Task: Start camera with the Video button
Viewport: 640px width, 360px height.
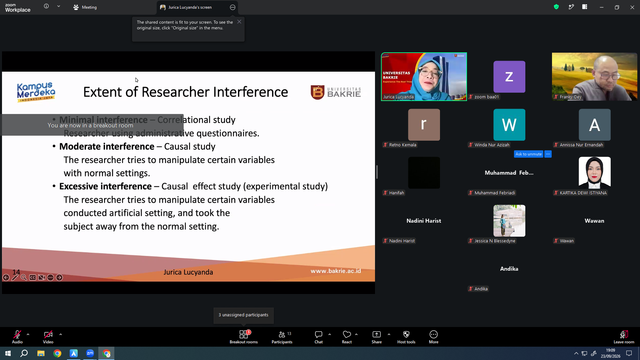Action: click(x=48, y=337)
